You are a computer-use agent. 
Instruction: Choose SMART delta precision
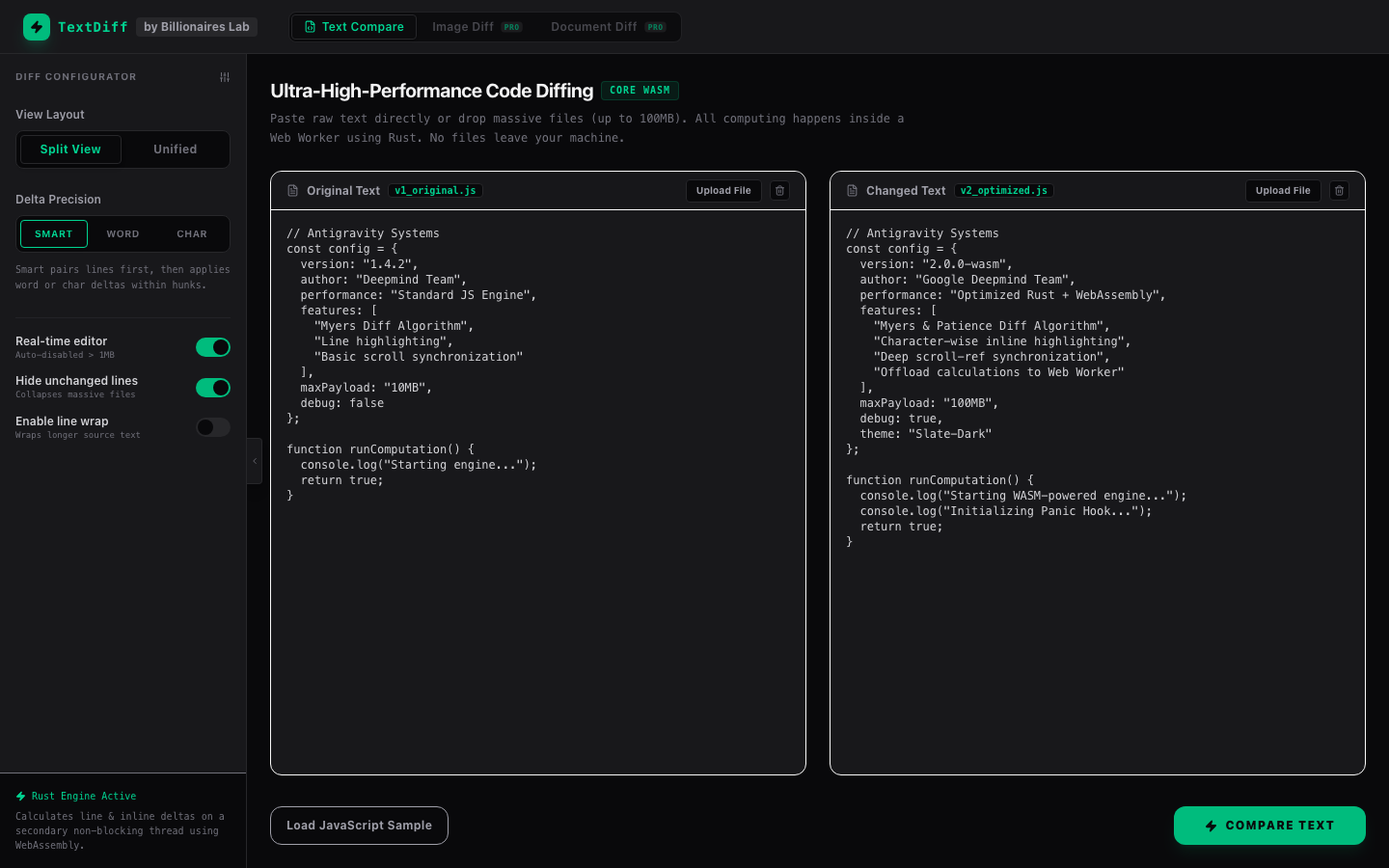click(x=54, y=234)
